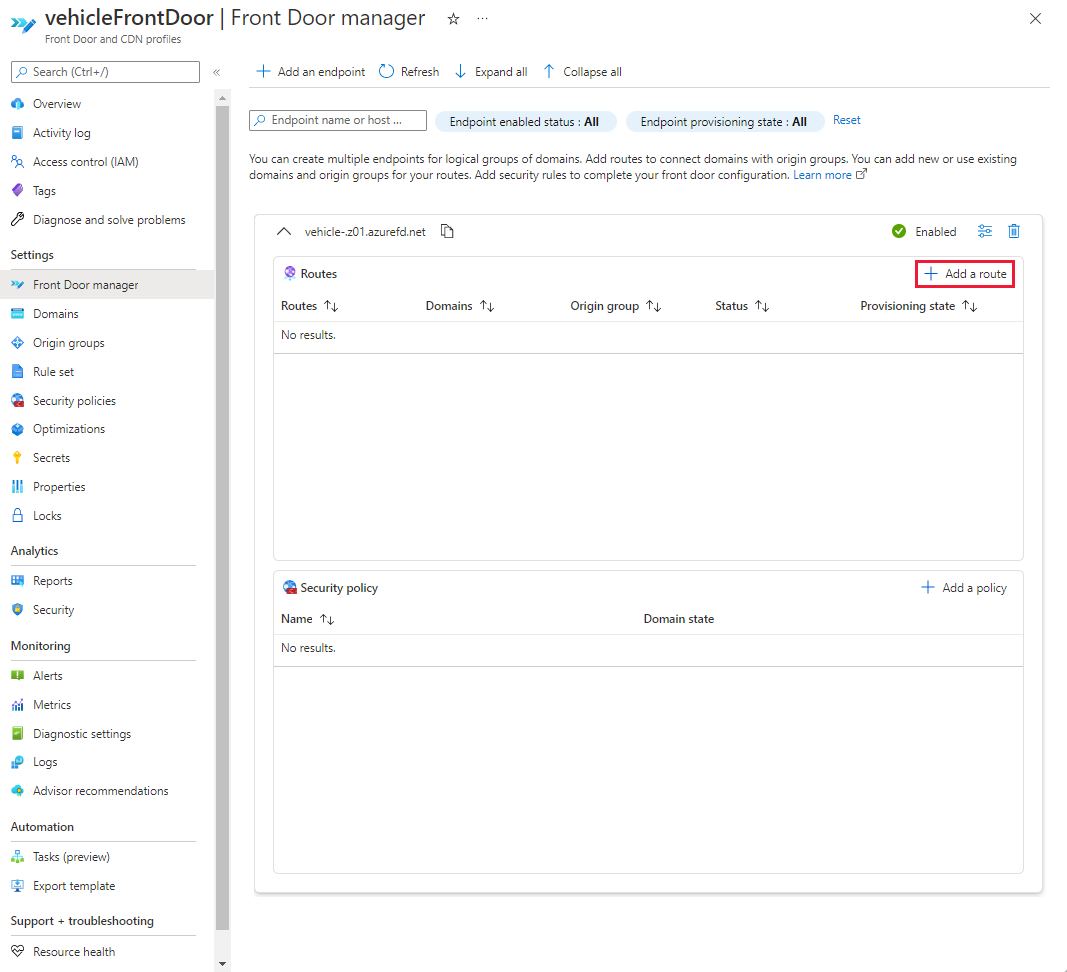The height and width of the screenshot is (972, 1067).
Task: Open Properties
Action: coord(59,487)
